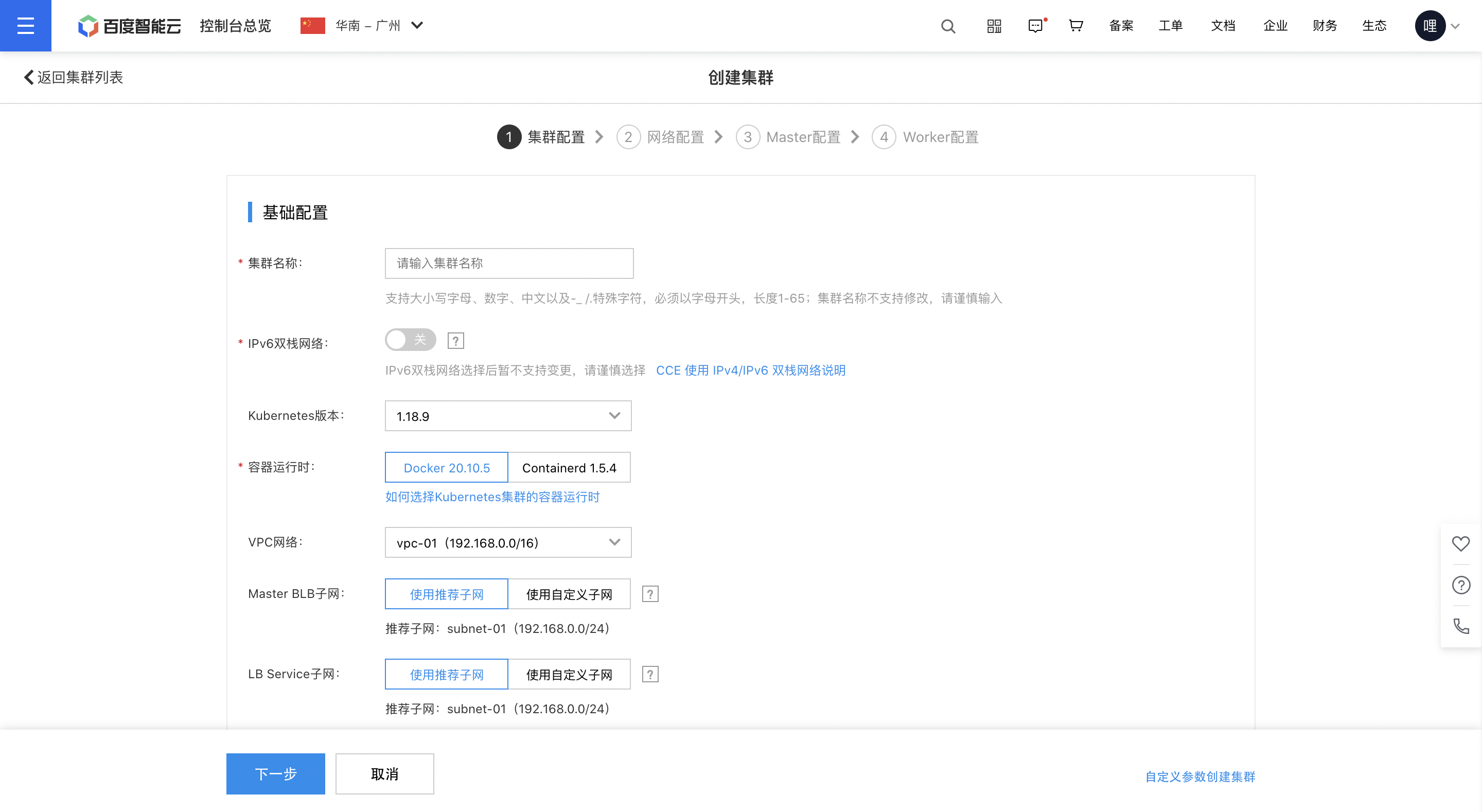Open the message notifications icon

coord(1035,26)
